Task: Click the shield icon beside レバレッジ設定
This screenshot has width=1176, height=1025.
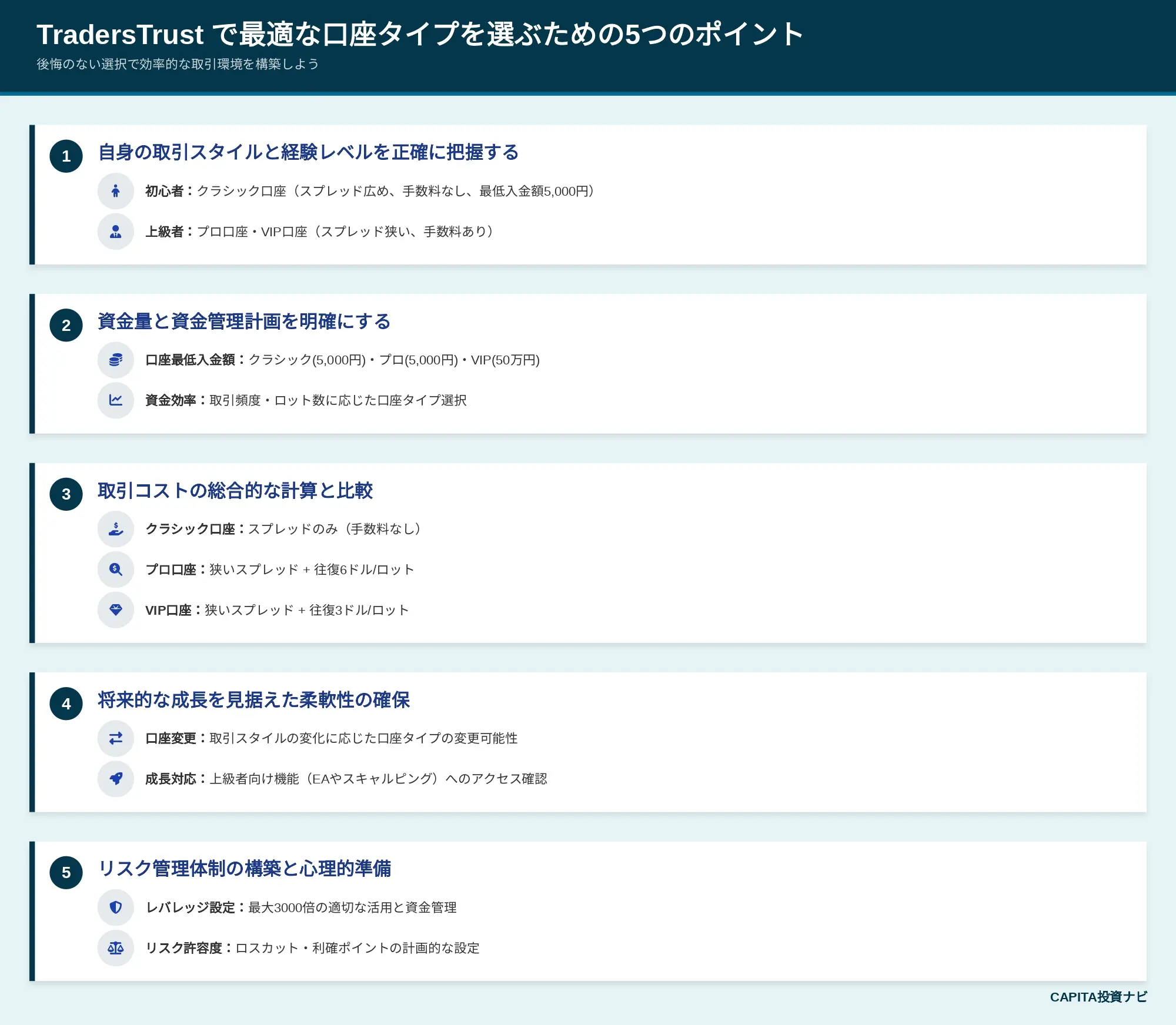Action: pos(116,907)
